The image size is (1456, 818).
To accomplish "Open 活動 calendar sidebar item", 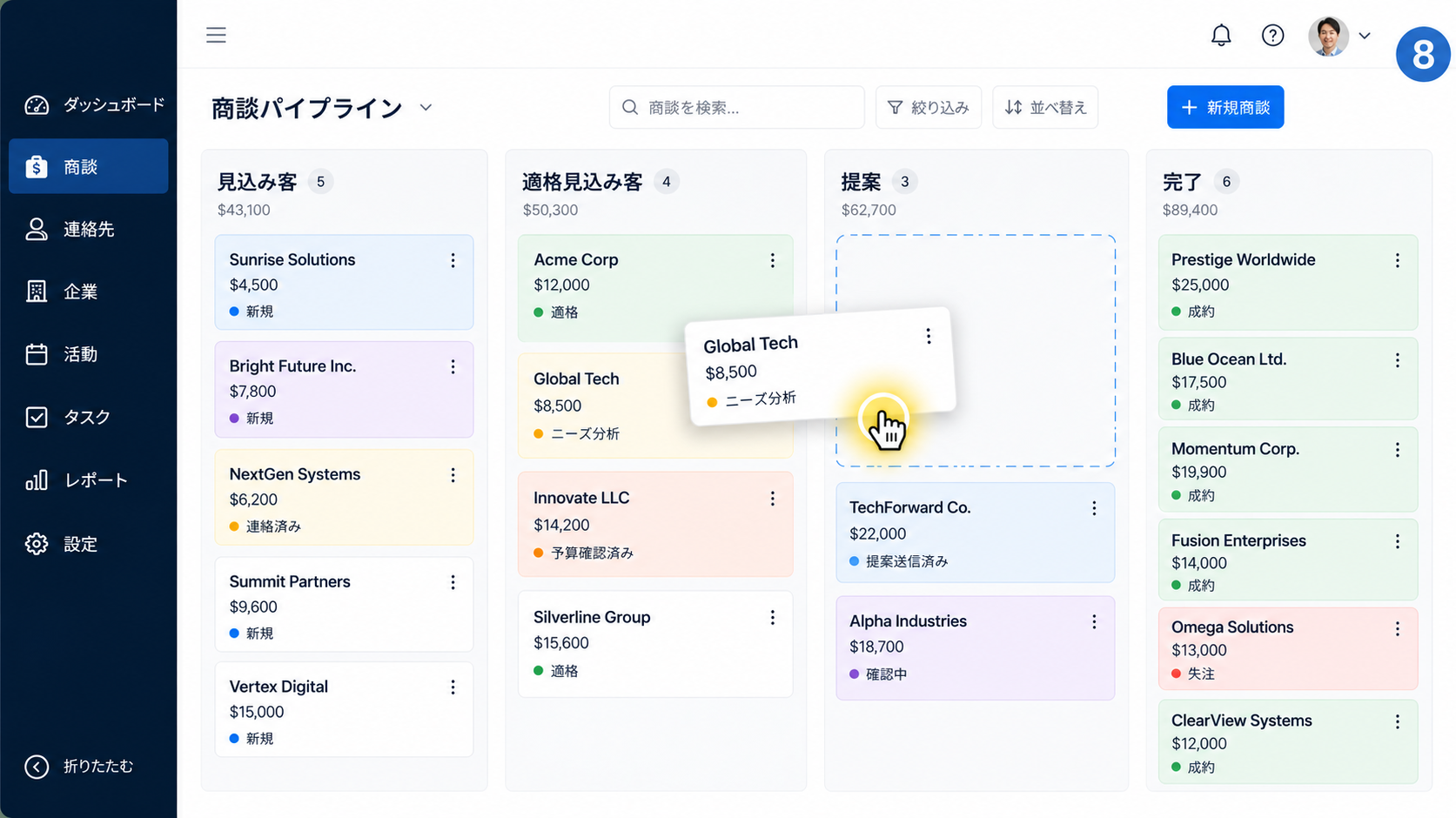I will pos(89,354).
